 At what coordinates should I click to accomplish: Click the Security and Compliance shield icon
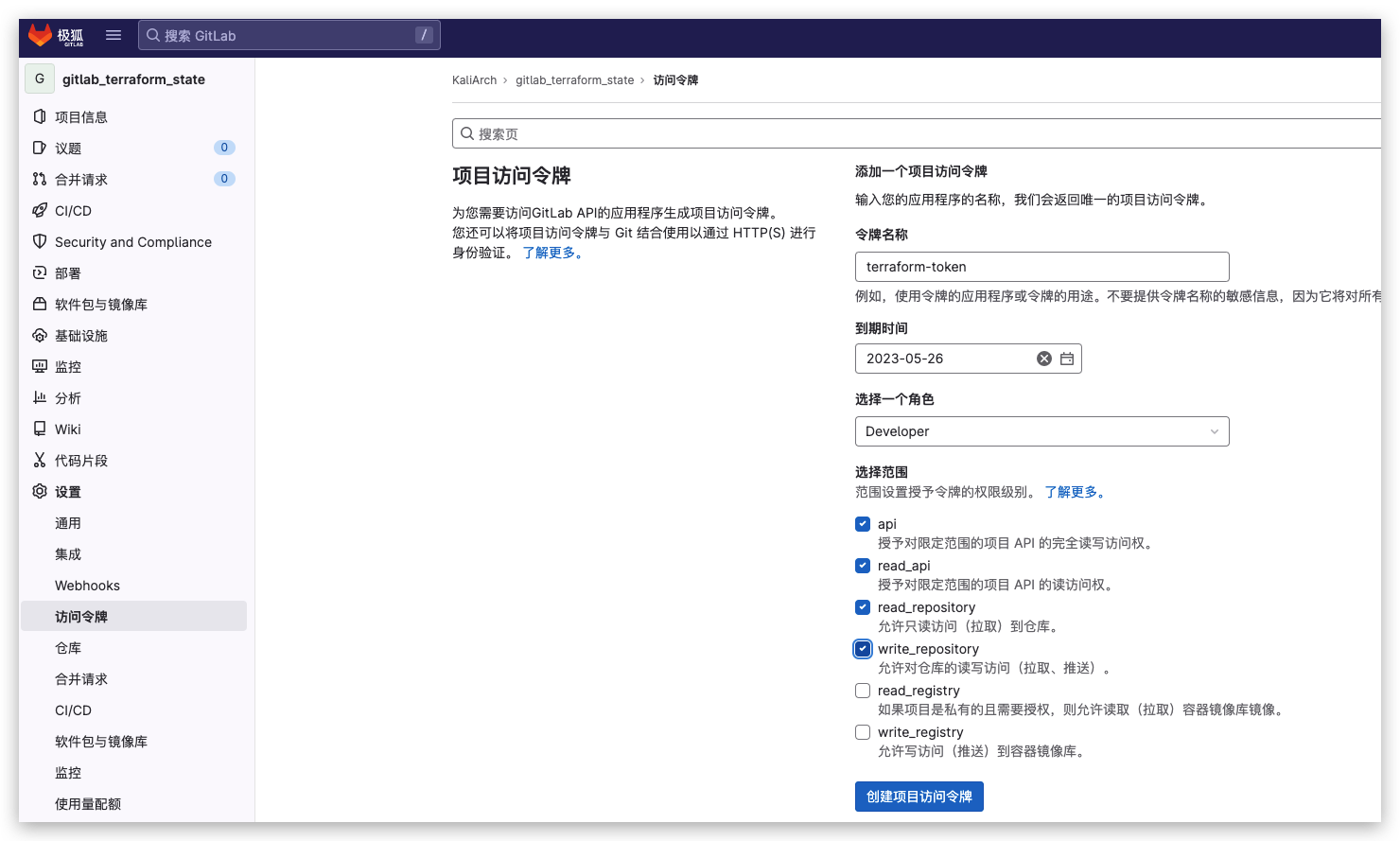pyautogui.click(x=40, y=241)
